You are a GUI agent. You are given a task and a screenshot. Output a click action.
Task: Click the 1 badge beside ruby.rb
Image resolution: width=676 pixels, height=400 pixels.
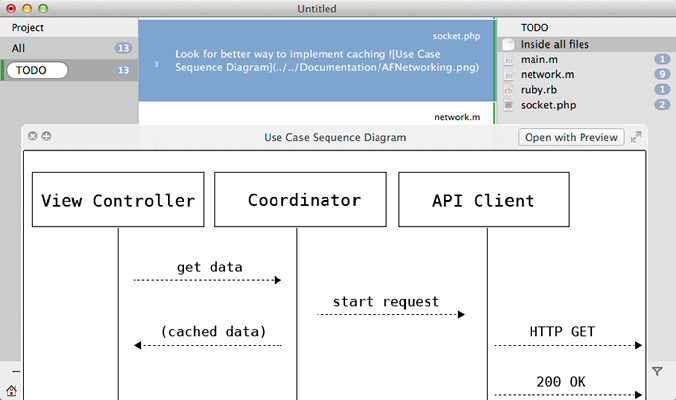point(662,89)
